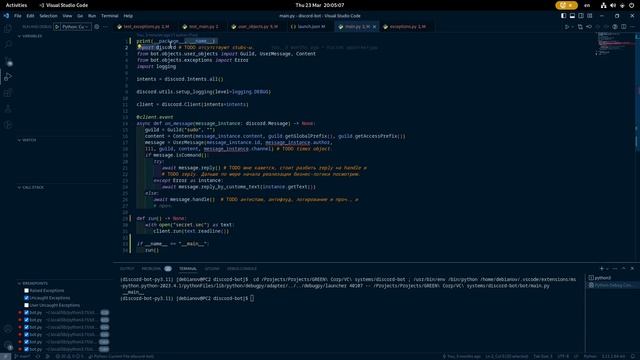Viewport: 640px width, 360px height.
Task: Select the python3 terminal instance
Action: [611, 278]
